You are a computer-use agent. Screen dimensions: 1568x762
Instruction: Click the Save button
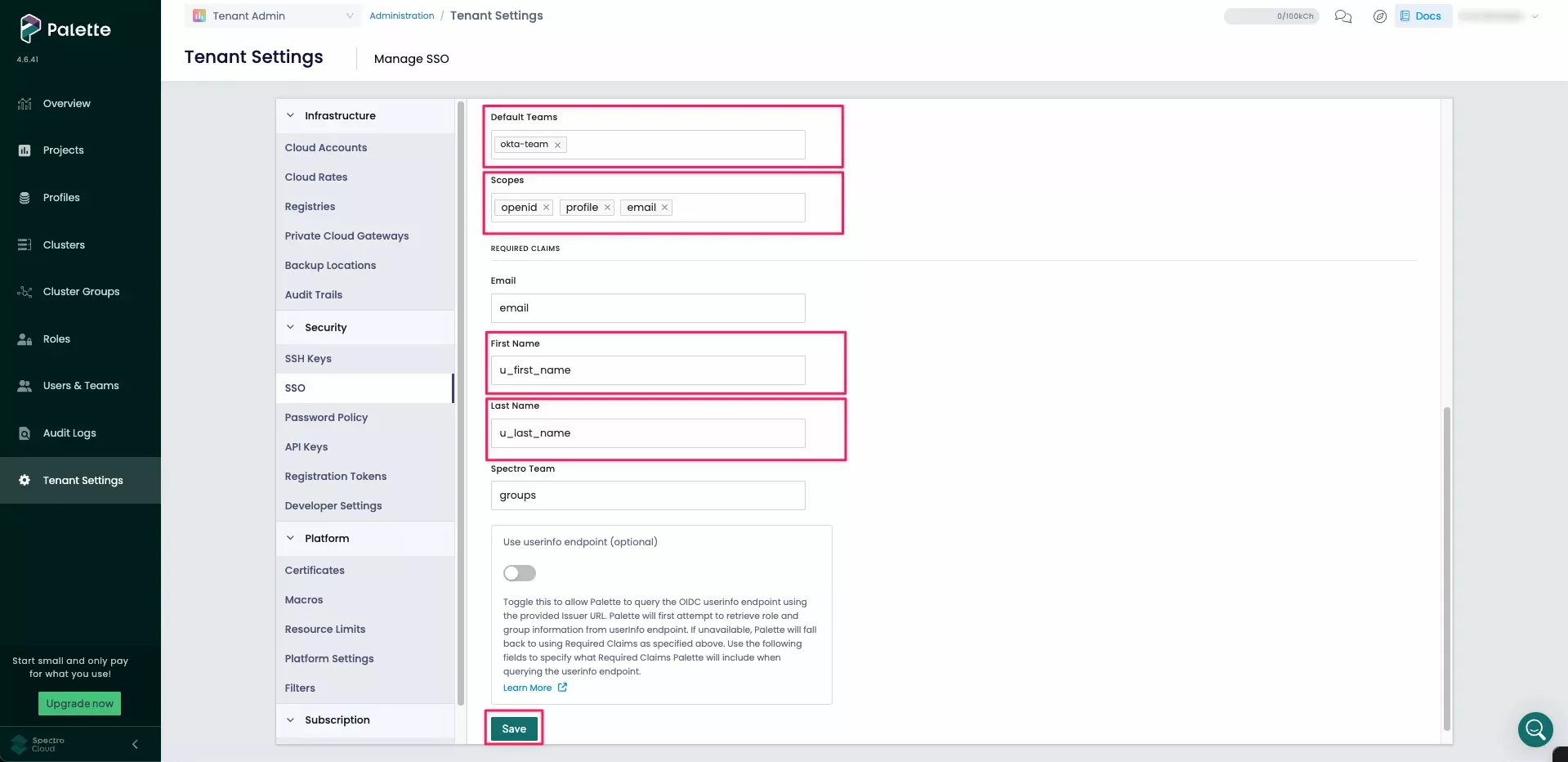point(513,728)
